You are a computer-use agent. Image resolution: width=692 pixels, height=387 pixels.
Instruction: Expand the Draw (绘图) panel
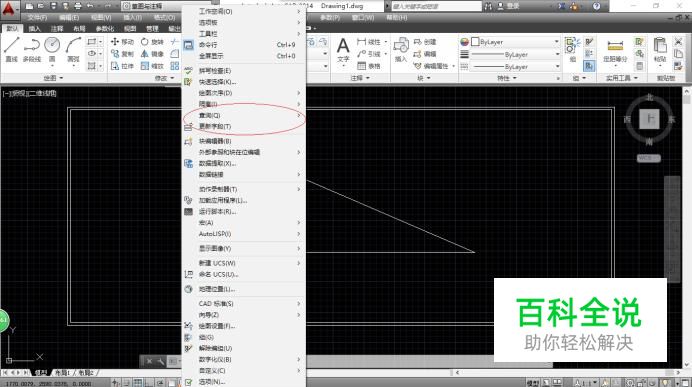pos(53,78)
